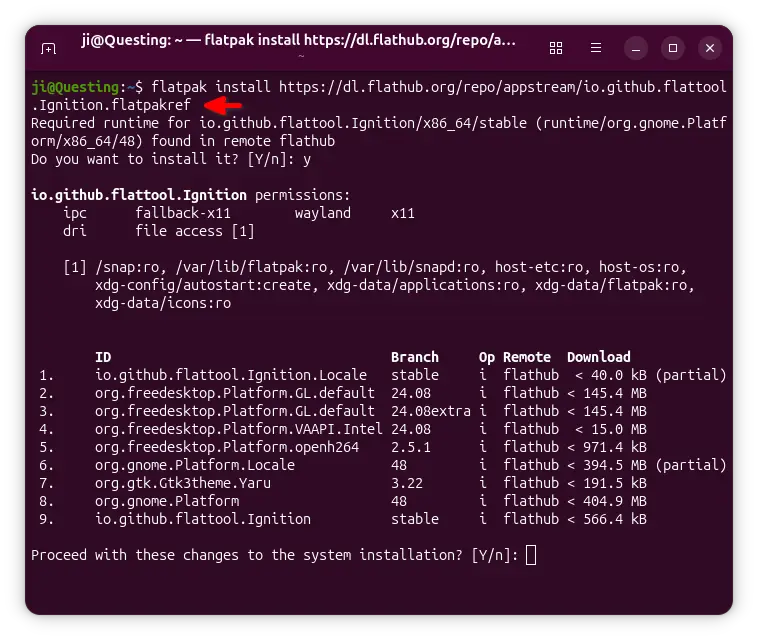Click the tab overview grid icon
This screenshot has height=640, width=758.
(x=557, y=48)
